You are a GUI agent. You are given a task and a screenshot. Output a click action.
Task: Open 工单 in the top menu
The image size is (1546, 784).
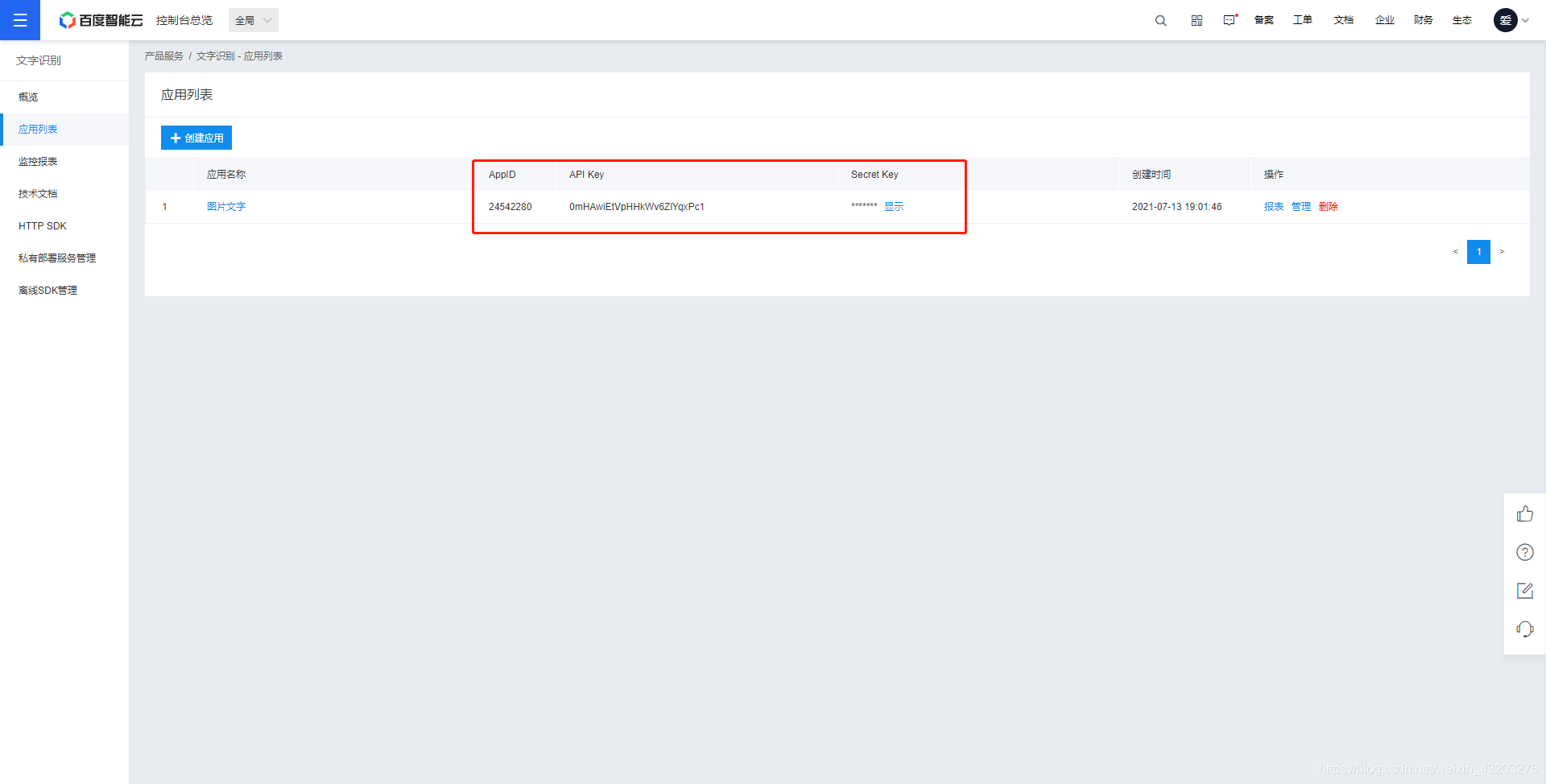point(1303,20)
